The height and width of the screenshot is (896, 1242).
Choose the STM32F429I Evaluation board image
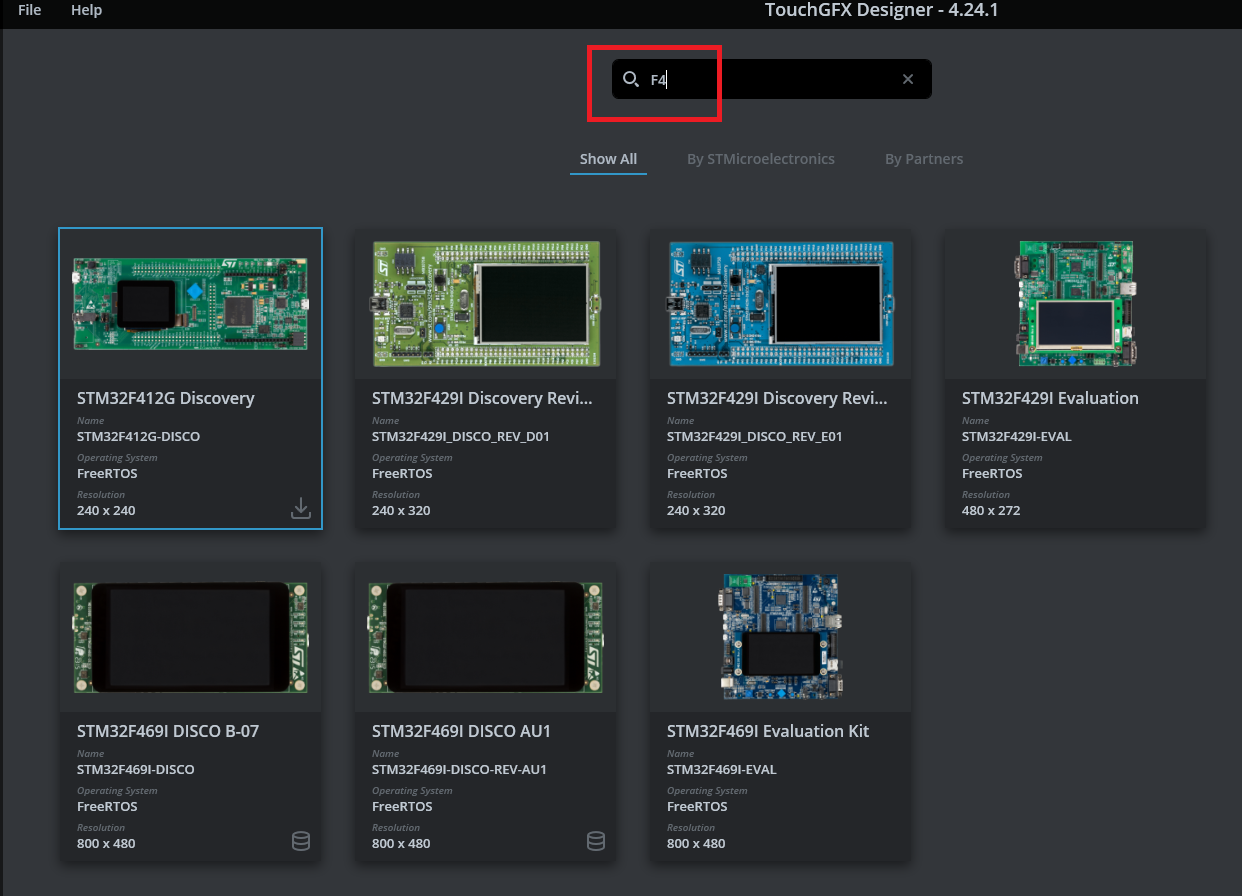tap(1076, 304)
